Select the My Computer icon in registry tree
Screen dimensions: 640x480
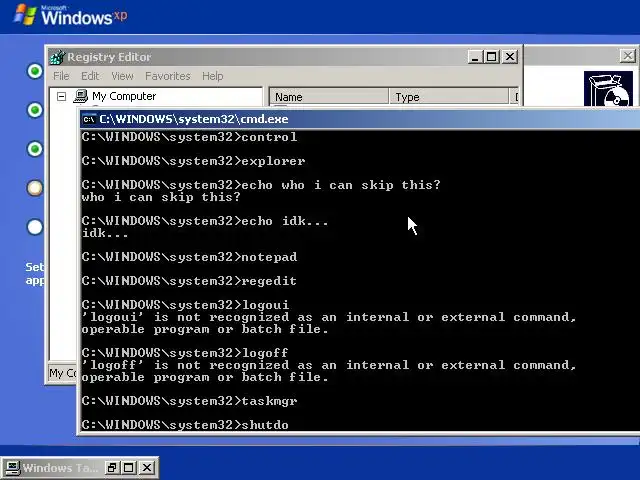[80, 96]
